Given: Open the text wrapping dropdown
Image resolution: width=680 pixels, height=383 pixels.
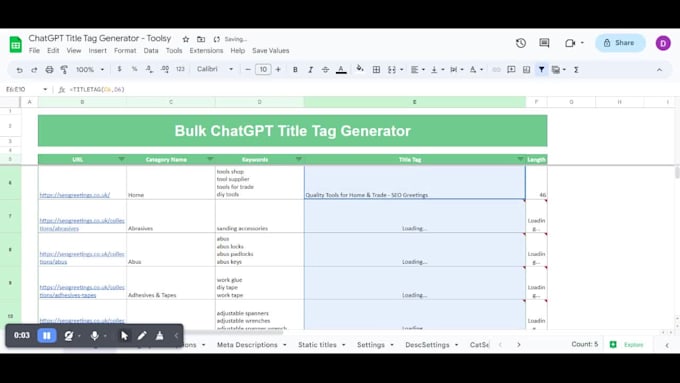Looking at the screenshot, I should pos(456,69).
